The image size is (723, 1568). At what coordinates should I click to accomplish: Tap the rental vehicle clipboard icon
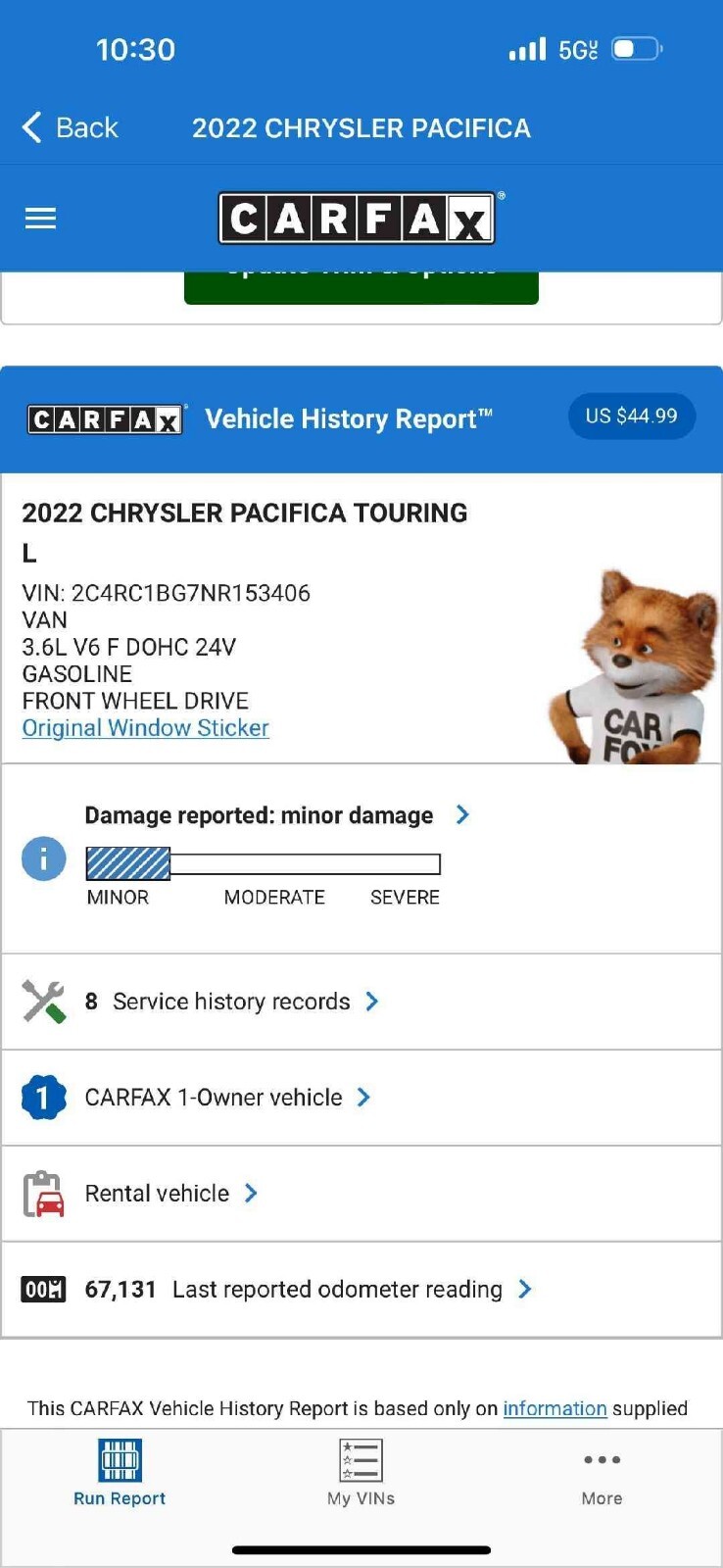(x=44, y=1194)
